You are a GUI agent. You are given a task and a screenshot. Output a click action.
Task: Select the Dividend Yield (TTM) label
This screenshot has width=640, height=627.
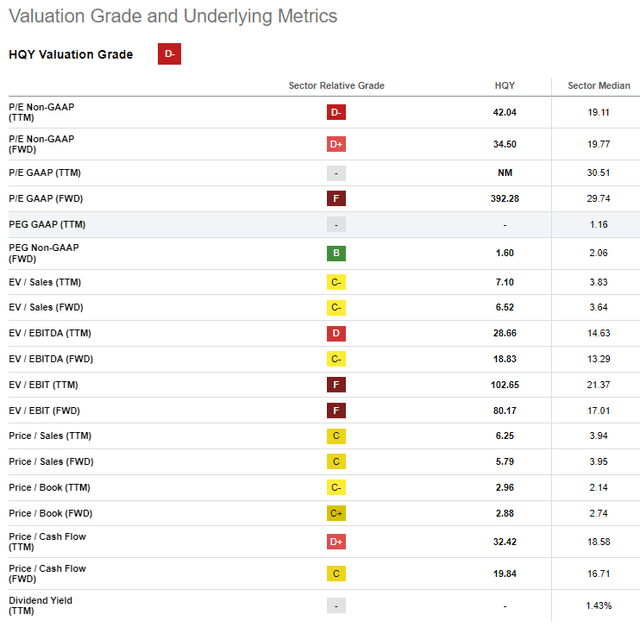[40, 606]
